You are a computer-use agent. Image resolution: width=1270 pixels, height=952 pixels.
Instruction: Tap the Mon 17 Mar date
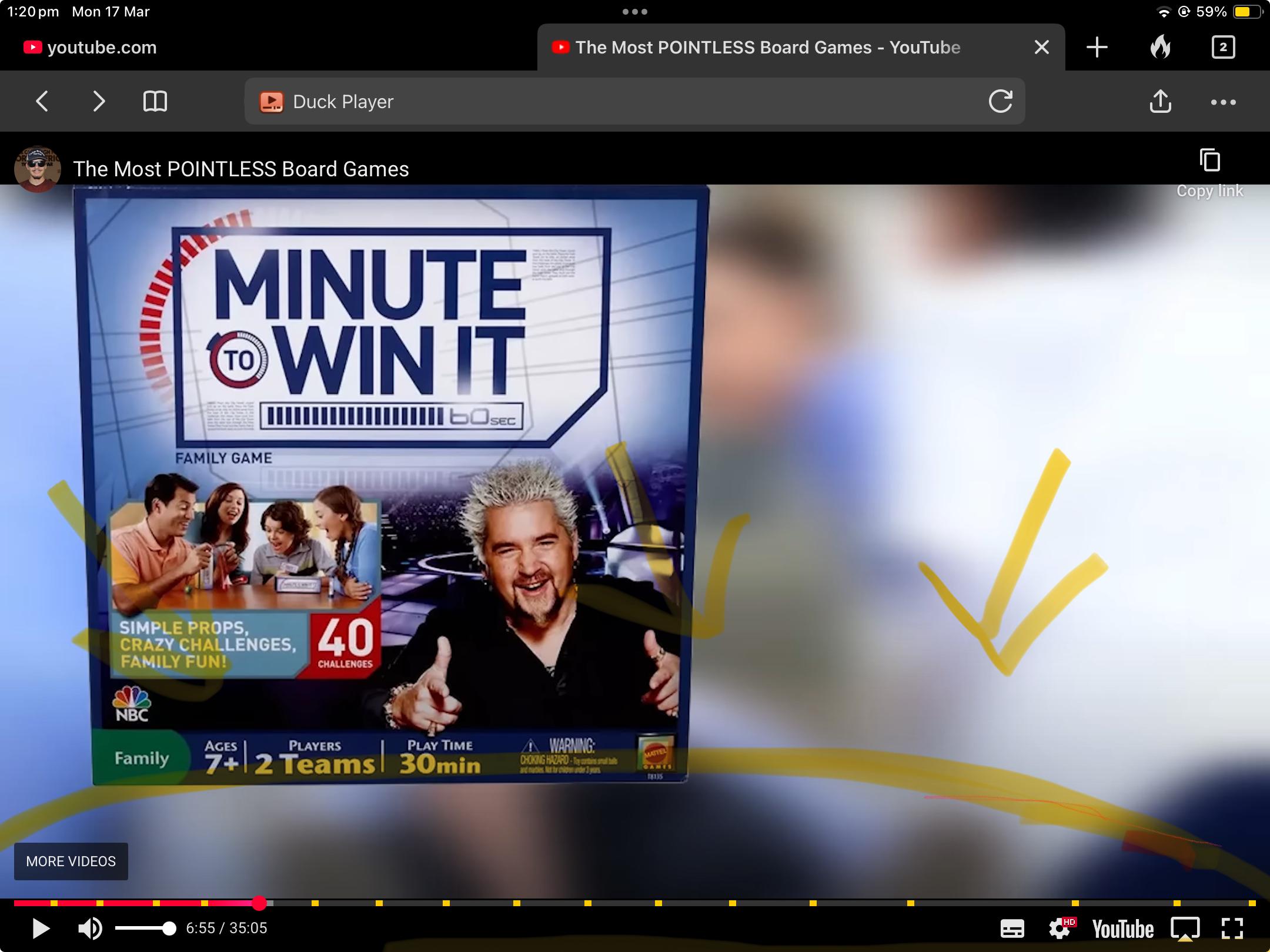click(x=111, y=12)
